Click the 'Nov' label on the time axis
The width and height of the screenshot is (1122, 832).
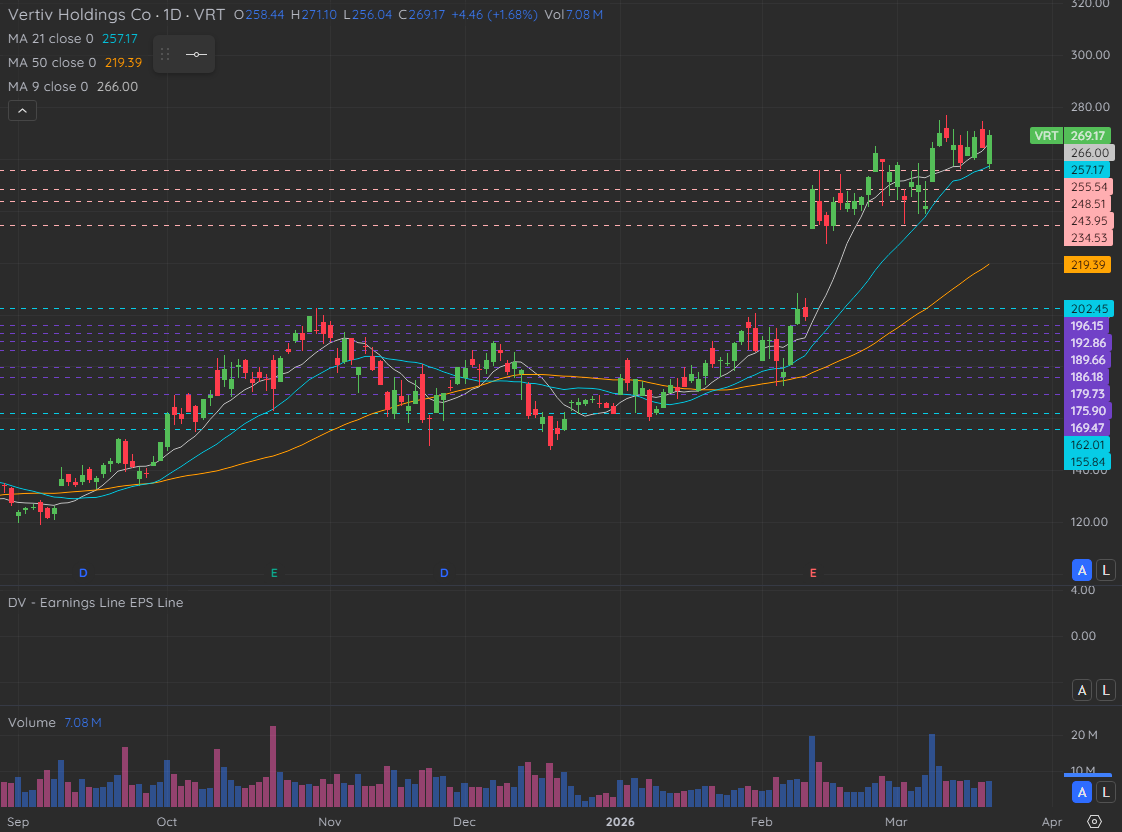click(330, 822)
